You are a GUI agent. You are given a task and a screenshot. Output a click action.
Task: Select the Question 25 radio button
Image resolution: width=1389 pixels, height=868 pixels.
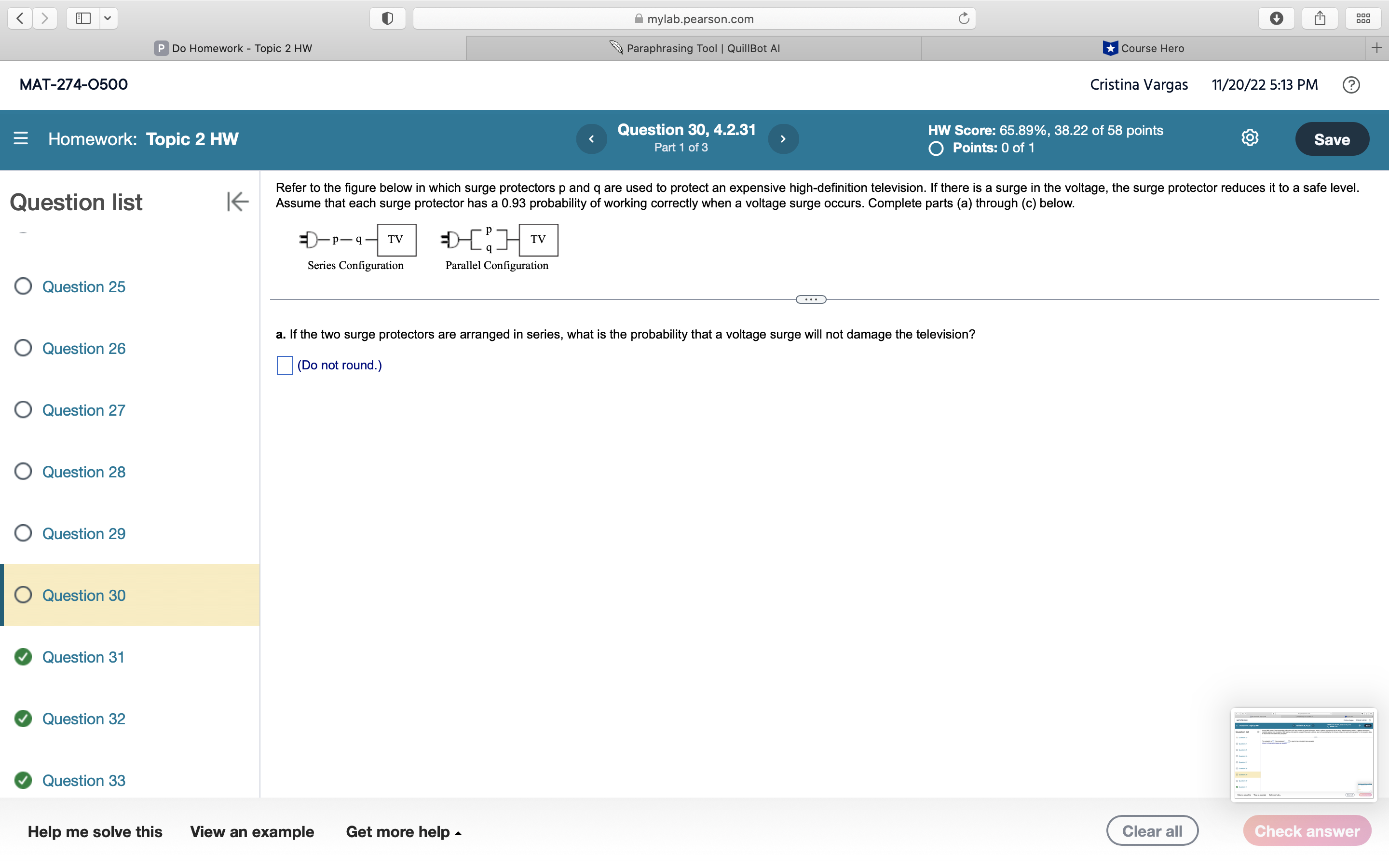click(x=23, y=286)
